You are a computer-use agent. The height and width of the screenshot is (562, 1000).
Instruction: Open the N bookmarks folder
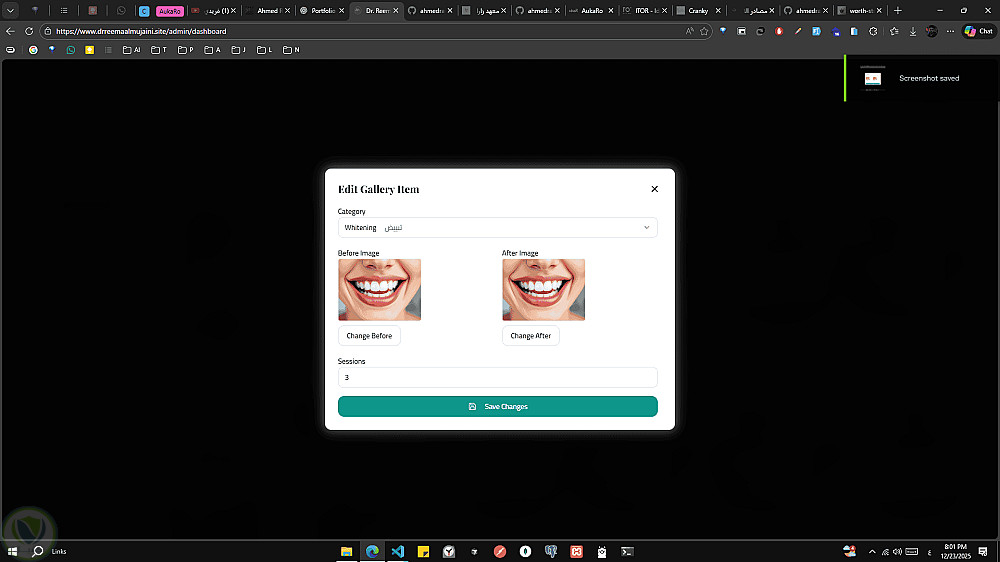(x=291, y=50)
